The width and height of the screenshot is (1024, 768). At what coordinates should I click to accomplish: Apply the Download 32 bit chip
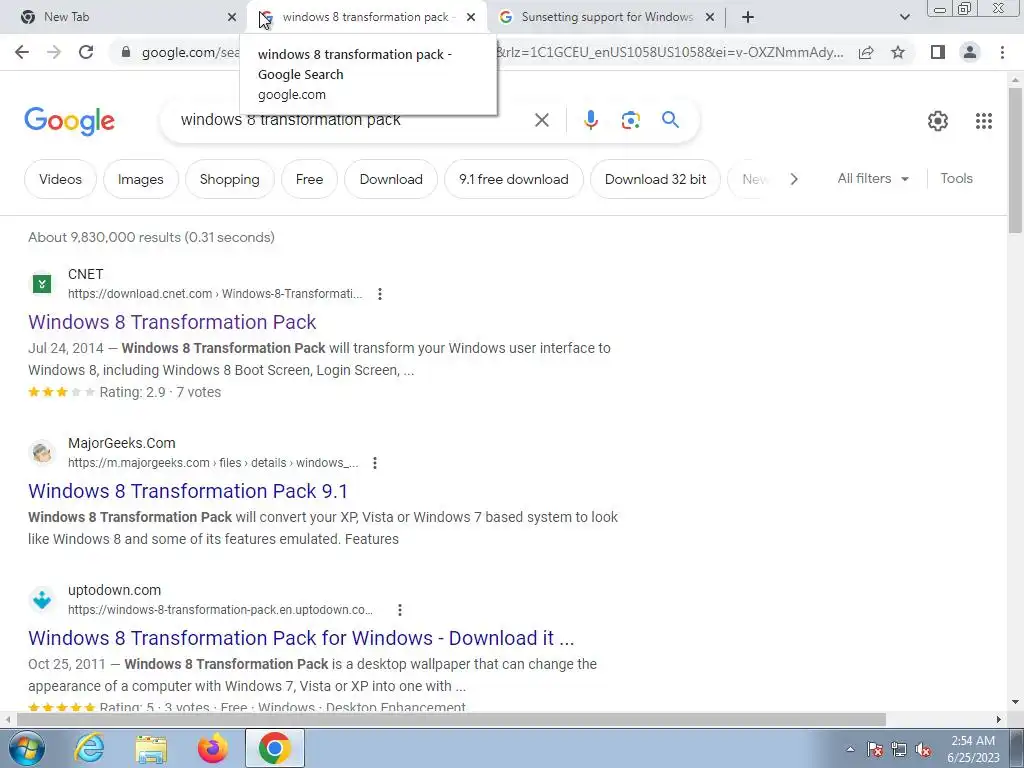pyautogui.click(x=655, y=179)
